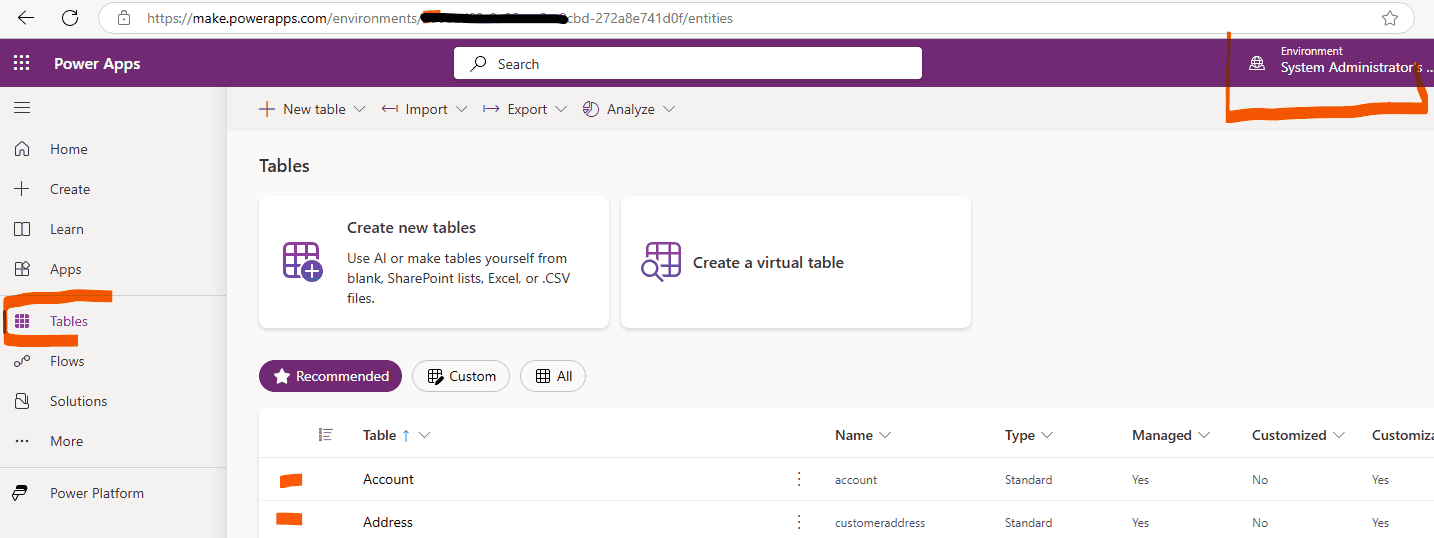
Task: Sort by the Managed column header
Action: click(x=1162, y=435)
